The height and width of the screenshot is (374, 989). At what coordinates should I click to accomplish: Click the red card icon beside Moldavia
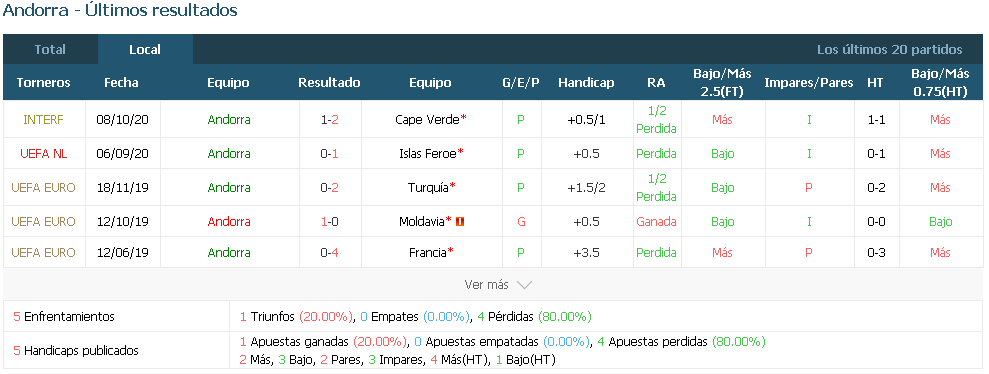[460, 221]
